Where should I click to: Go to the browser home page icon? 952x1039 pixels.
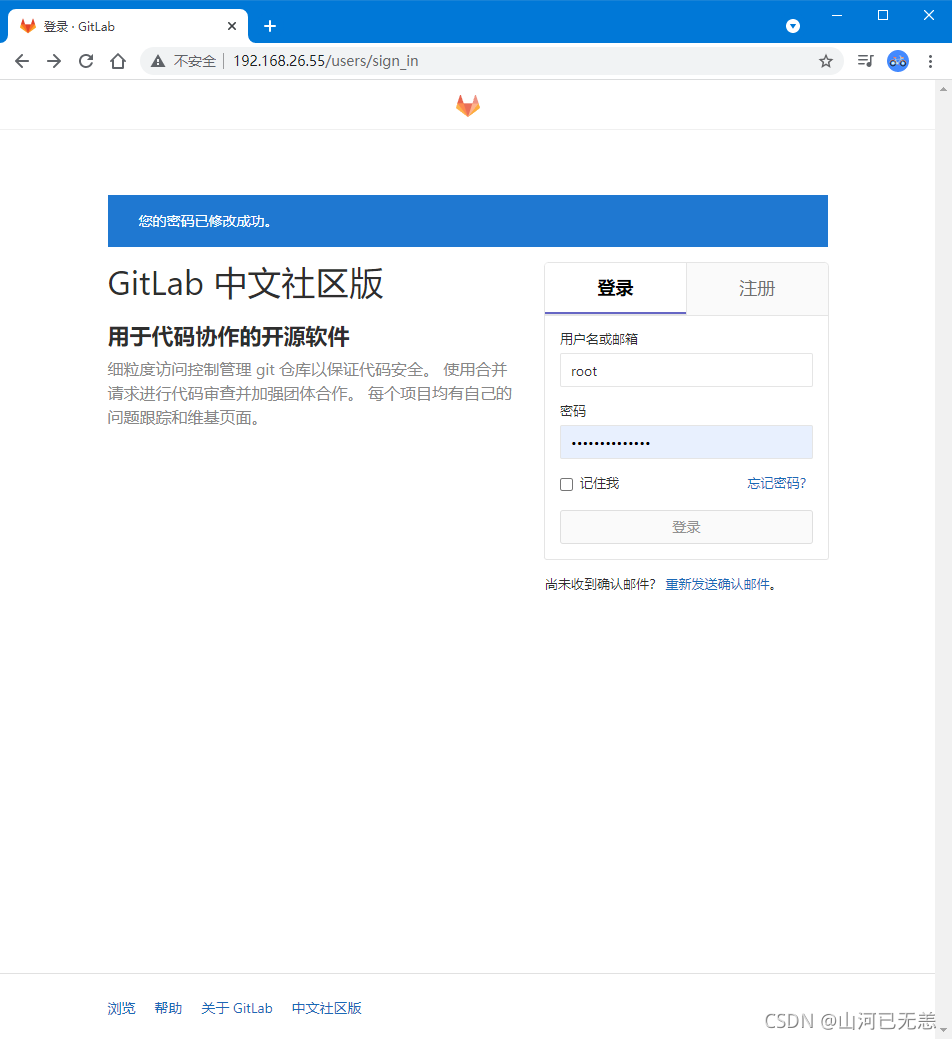click(x=118, y=62)
